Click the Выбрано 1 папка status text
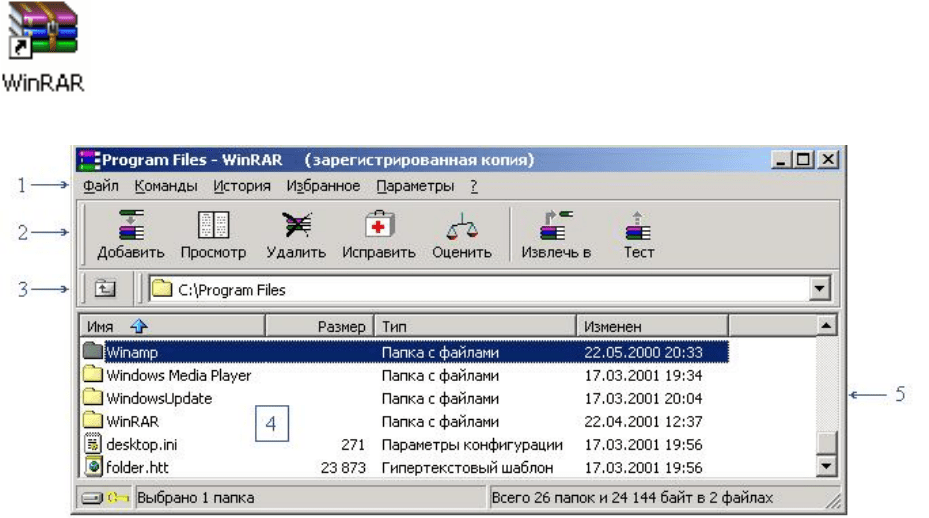Image resolution: width=929 pixels, height=518 pixels. (x=196, y=497)
